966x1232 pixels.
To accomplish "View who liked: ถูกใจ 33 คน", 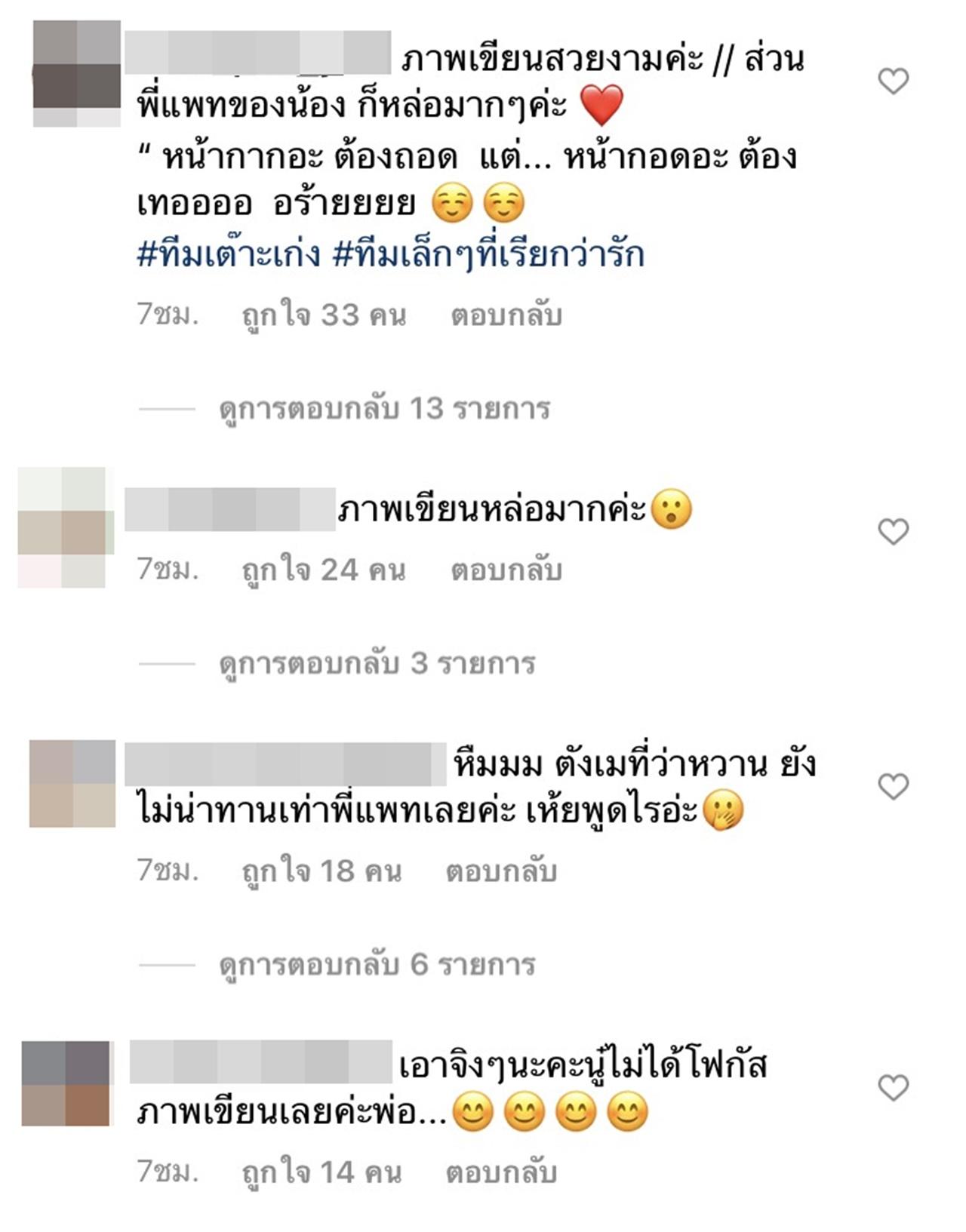I will pyautogui.click(x=324, y=315).
